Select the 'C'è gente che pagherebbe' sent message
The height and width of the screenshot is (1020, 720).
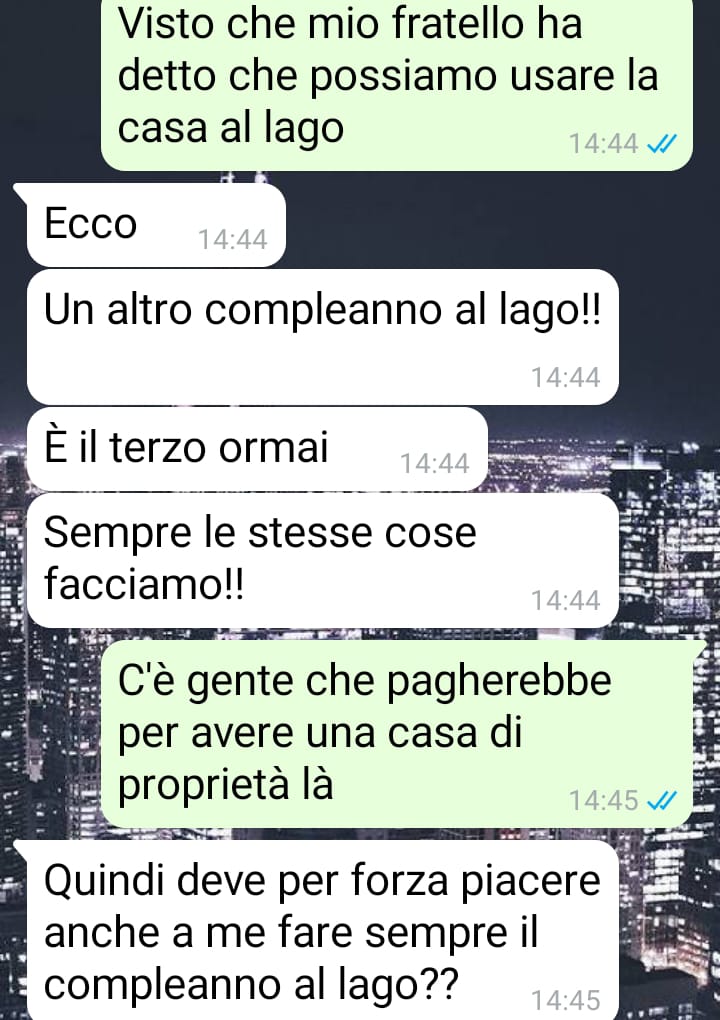click(397, 734)
